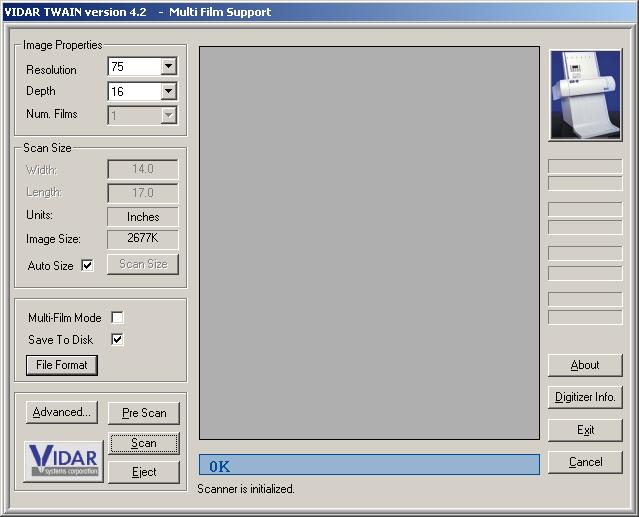Viewport: 639px width, 517px height.
Task: Open the Resolution dropdown arrow
Action: click(168, 66)
